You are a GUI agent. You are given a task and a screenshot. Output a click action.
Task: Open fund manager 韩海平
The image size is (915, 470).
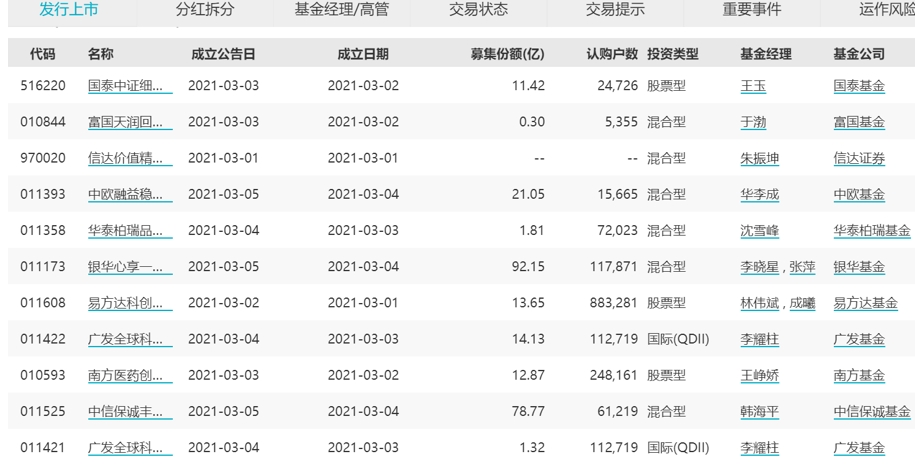point(759,412)
